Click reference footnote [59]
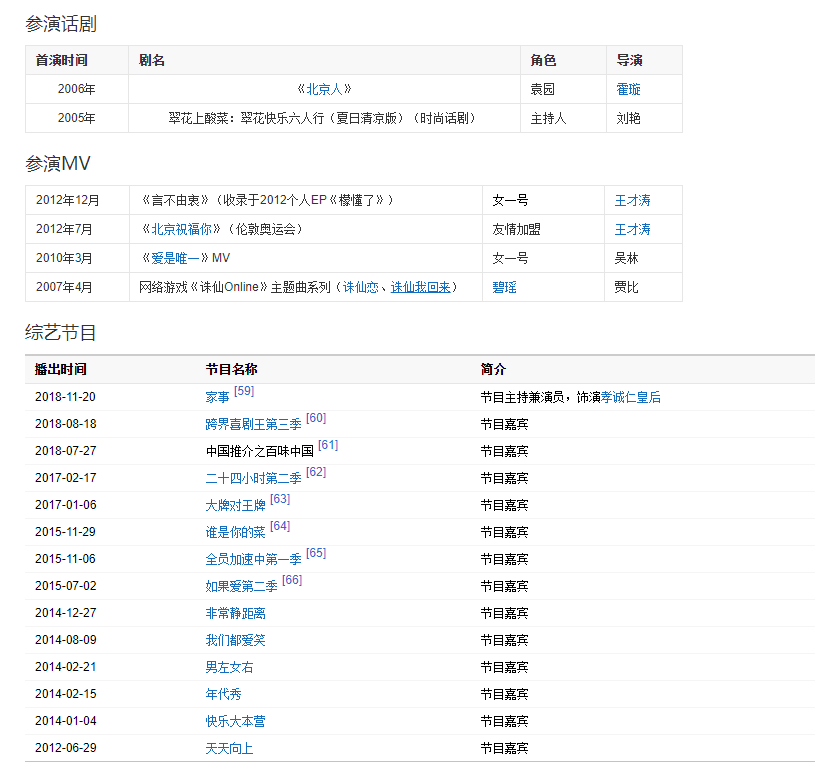The height and width of the screenshot is (770, 824). coord(244,391)
